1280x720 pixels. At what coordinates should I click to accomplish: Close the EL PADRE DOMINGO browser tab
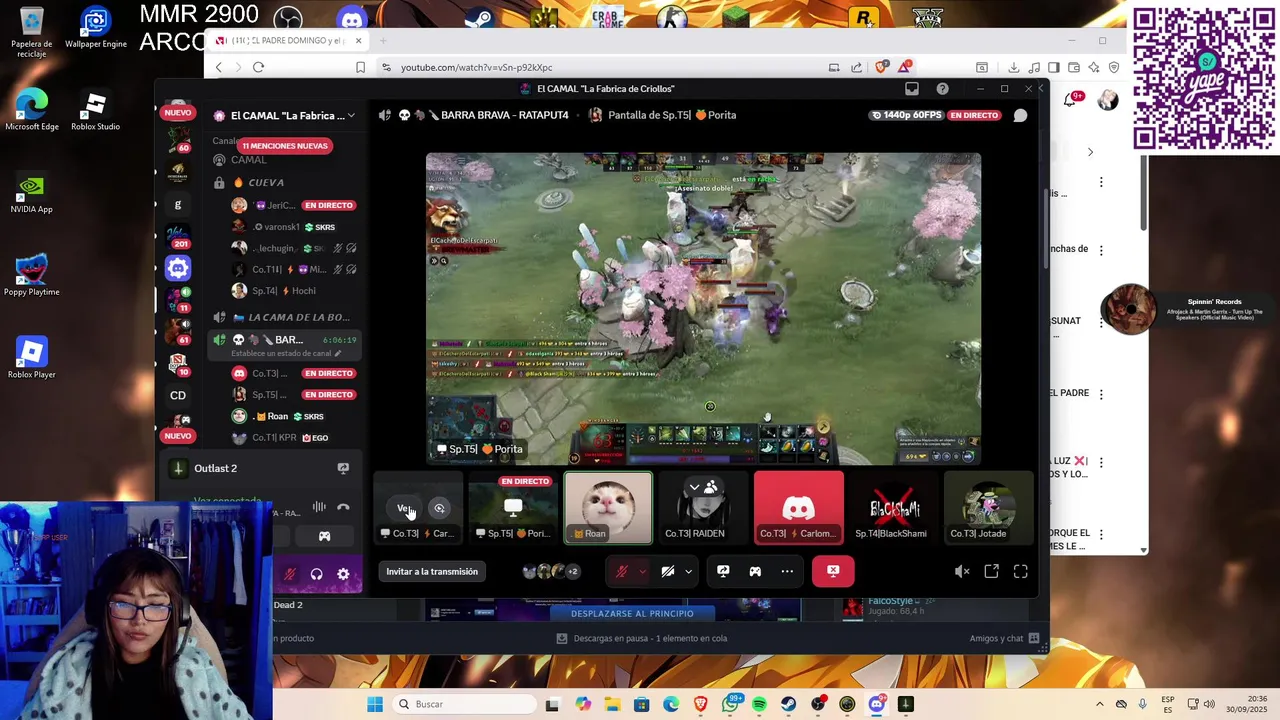click(358, 40)
